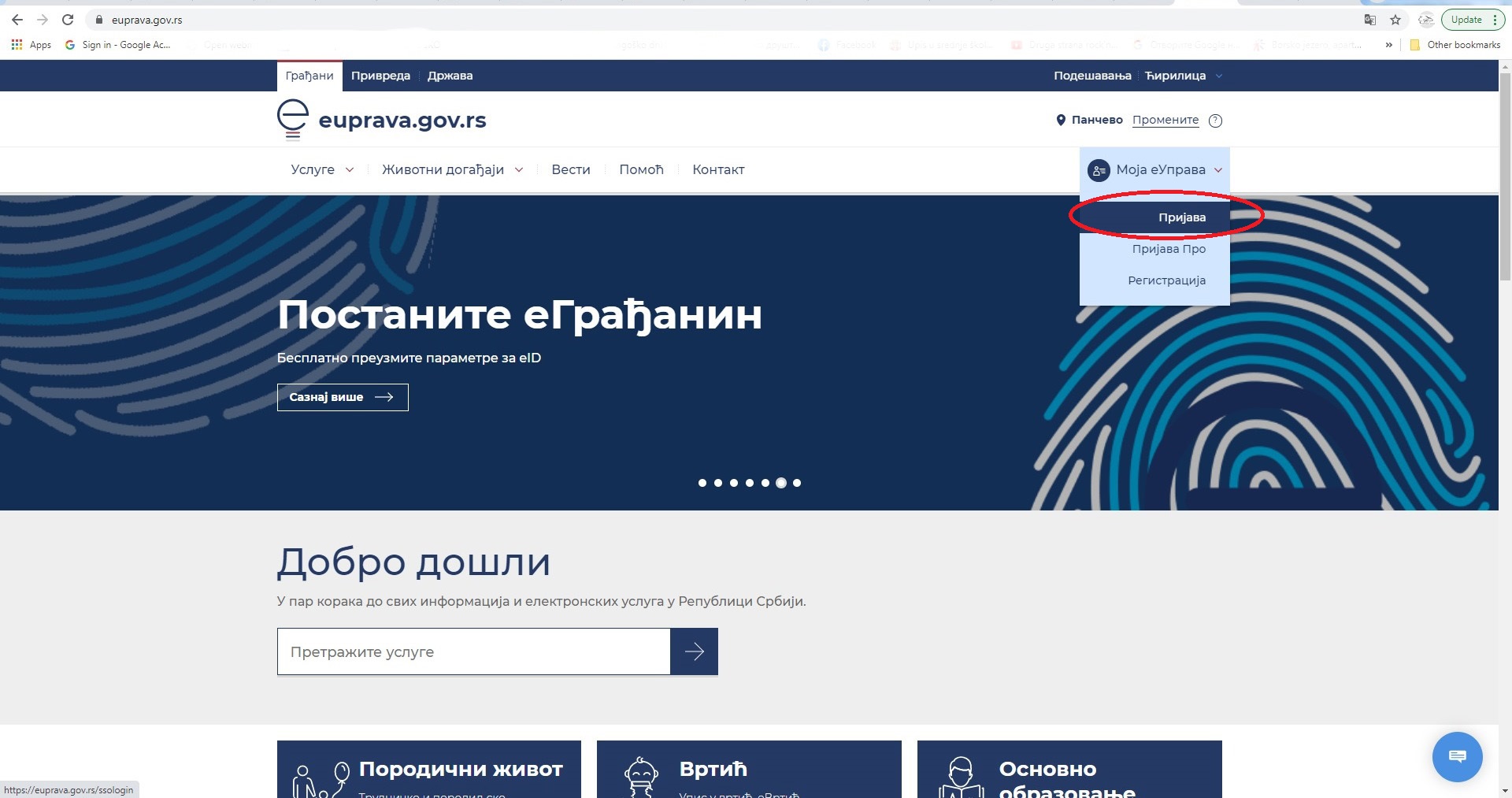Bookmark page with star icon
This screenshot has width=1512, height=798.
click(x=1395, y=20)
